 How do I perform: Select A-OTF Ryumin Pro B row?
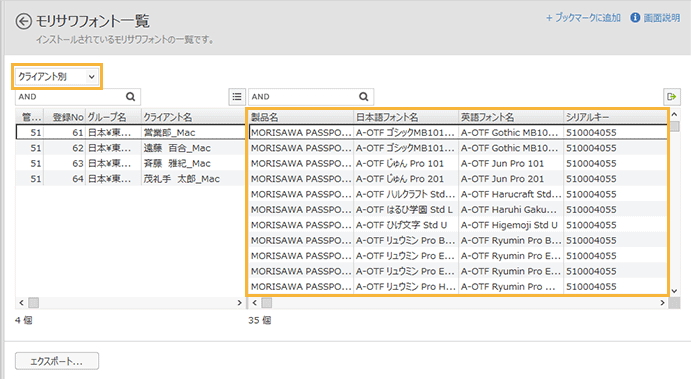click(x=458, y=240)
